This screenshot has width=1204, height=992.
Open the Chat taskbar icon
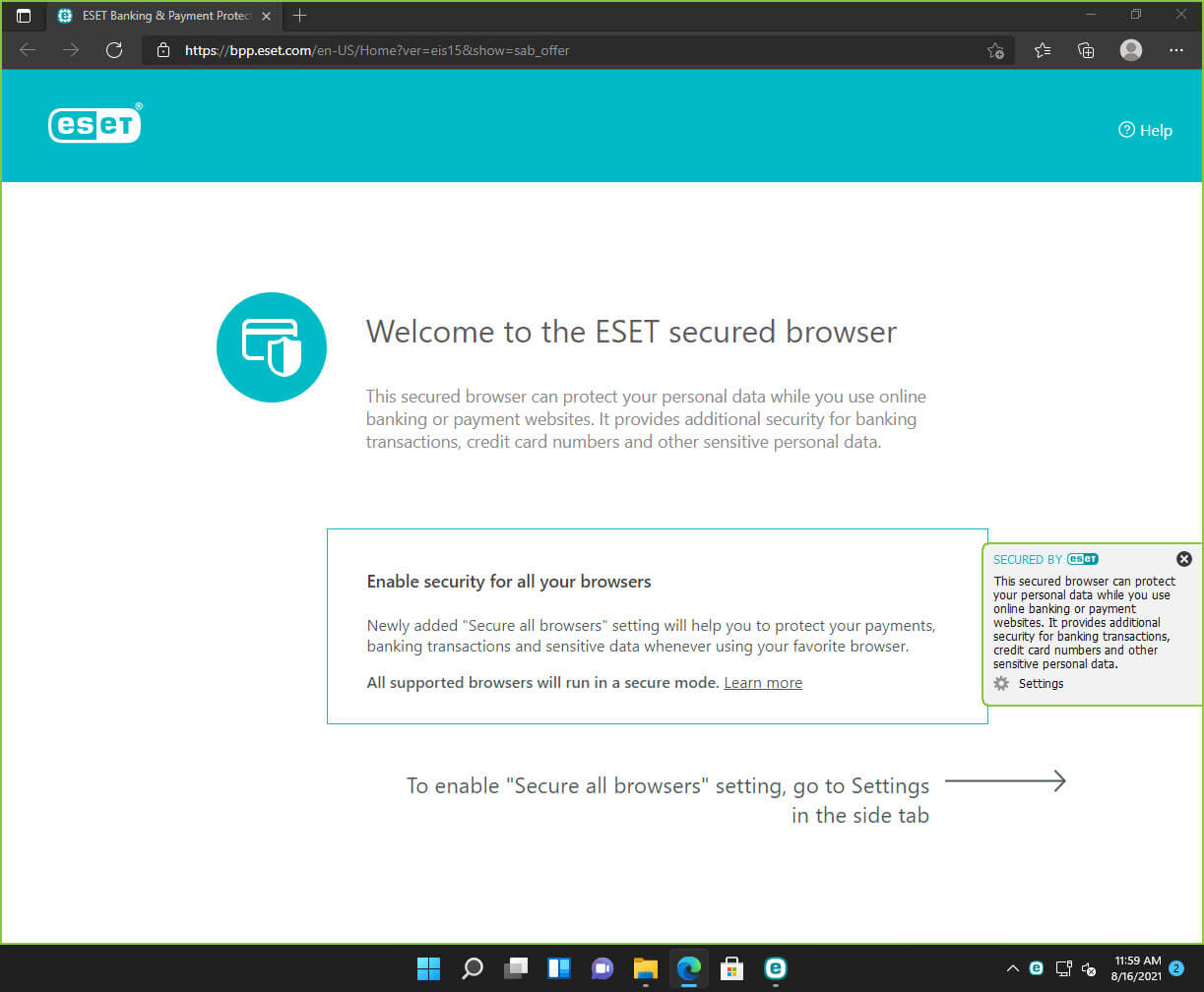point(602,968)
